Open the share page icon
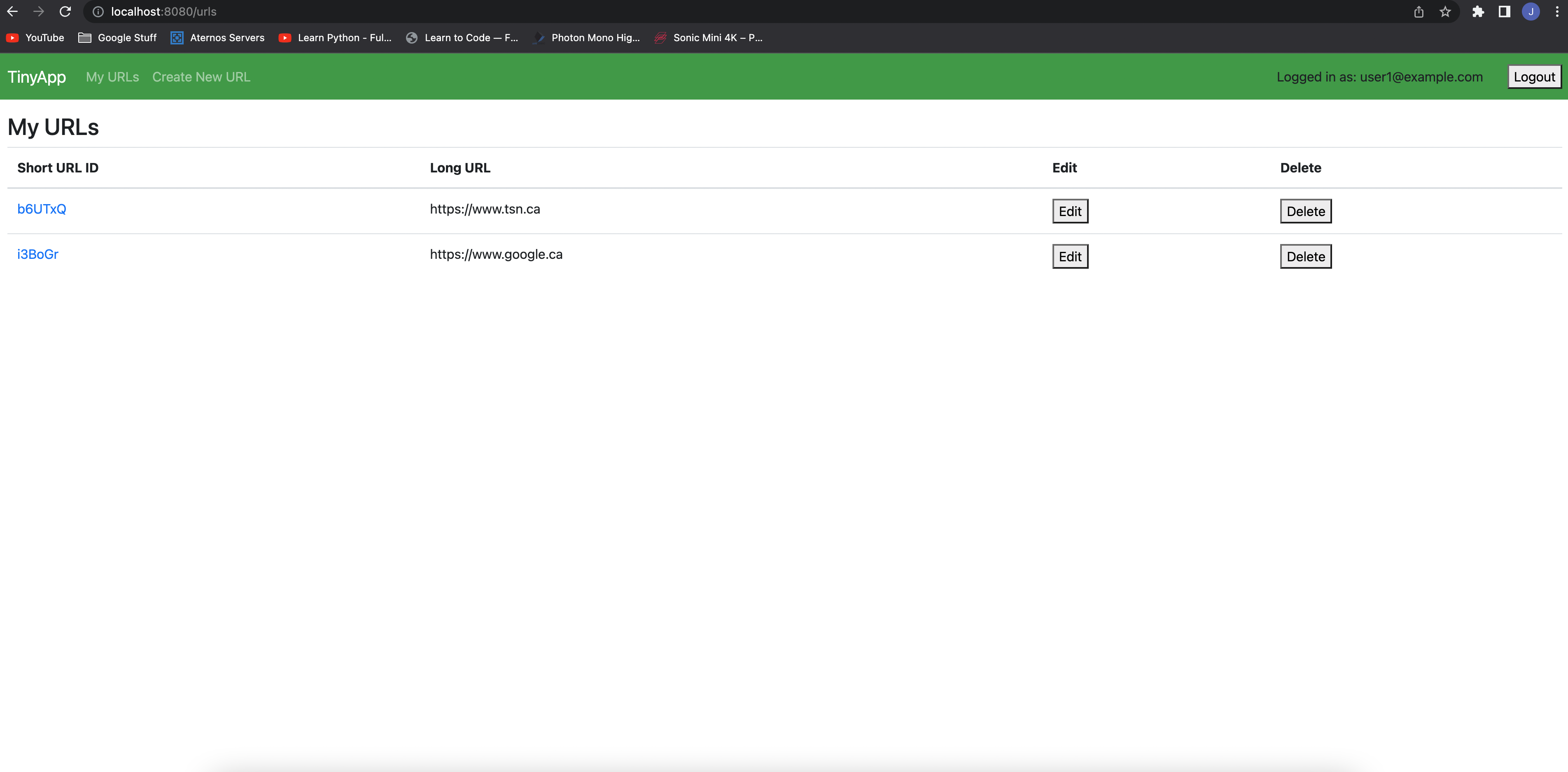Screen dimensions: 1568x772 [x=1418, y=12]
